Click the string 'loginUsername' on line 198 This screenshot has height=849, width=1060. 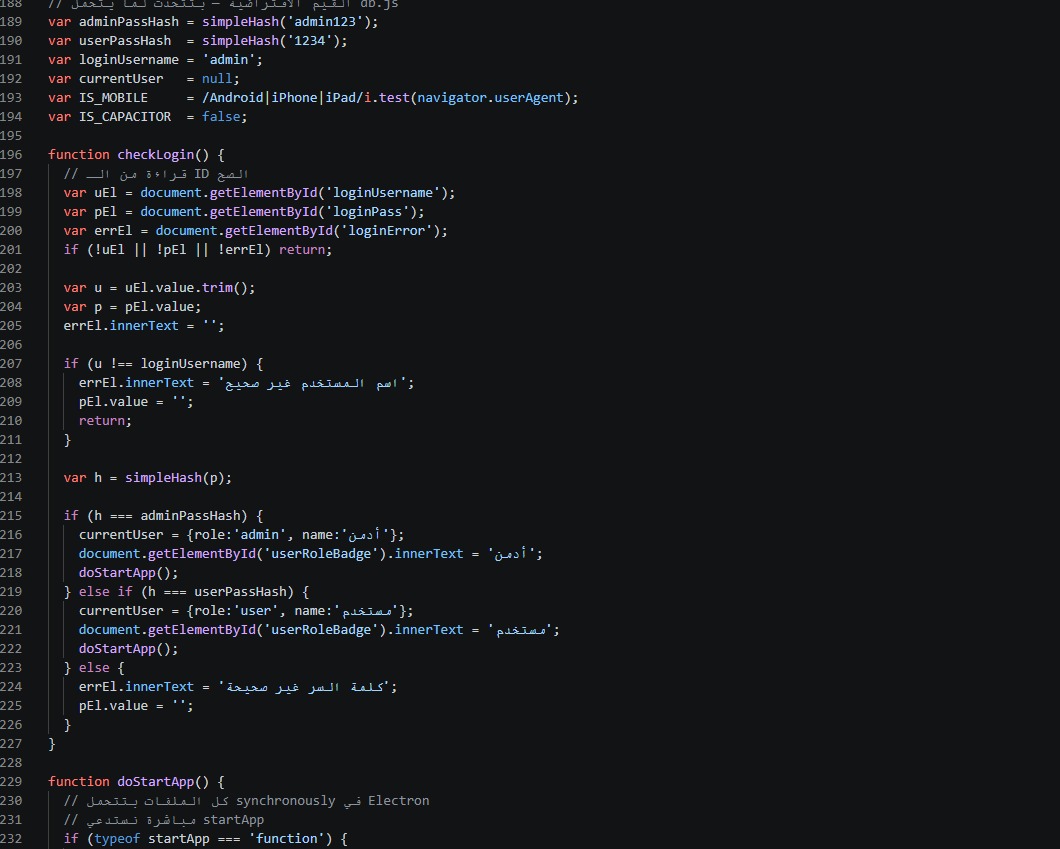click(383, 193)
